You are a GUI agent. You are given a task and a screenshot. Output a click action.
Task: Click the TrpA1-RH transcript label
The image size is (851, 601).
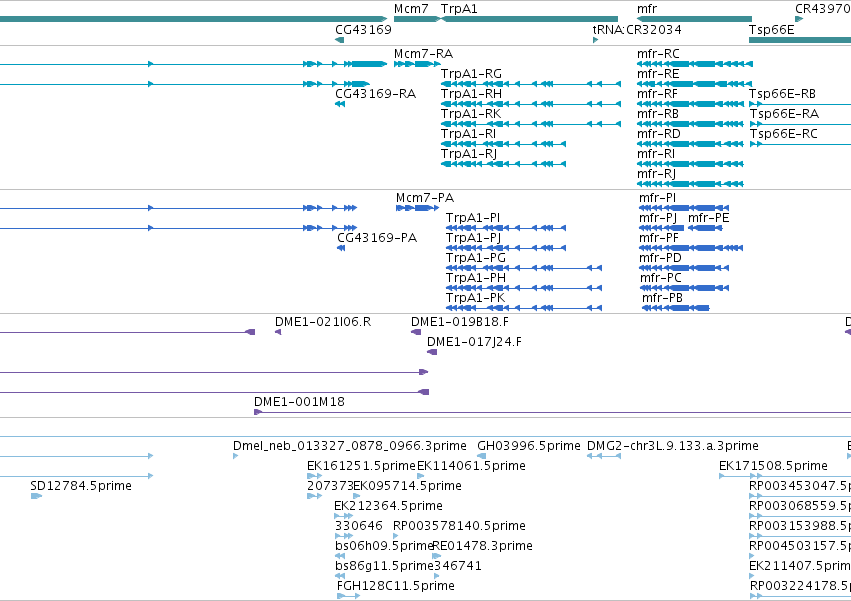(471, 94)
